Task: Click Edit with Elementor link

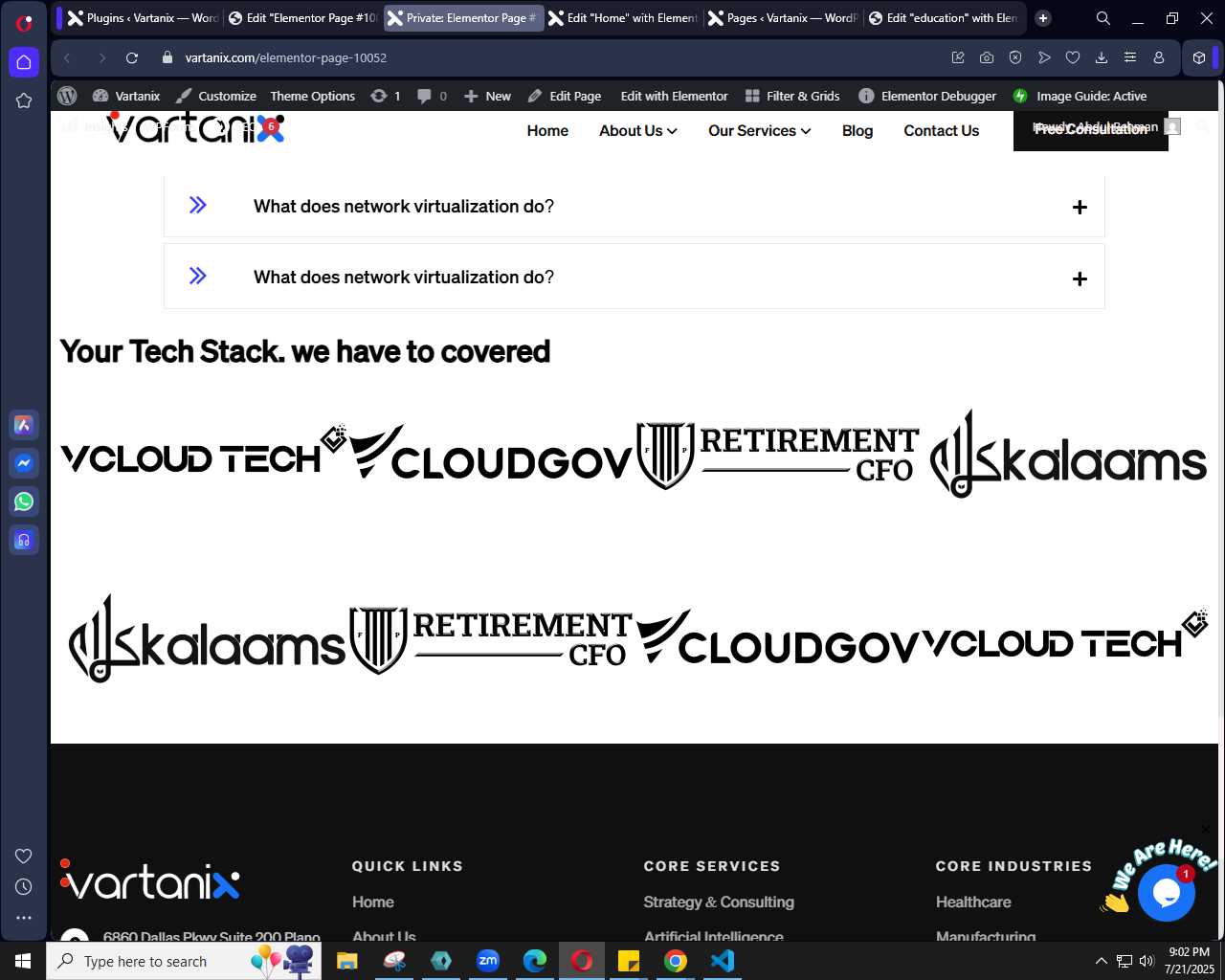Action: pyautogui.click(x=674, y=96)
